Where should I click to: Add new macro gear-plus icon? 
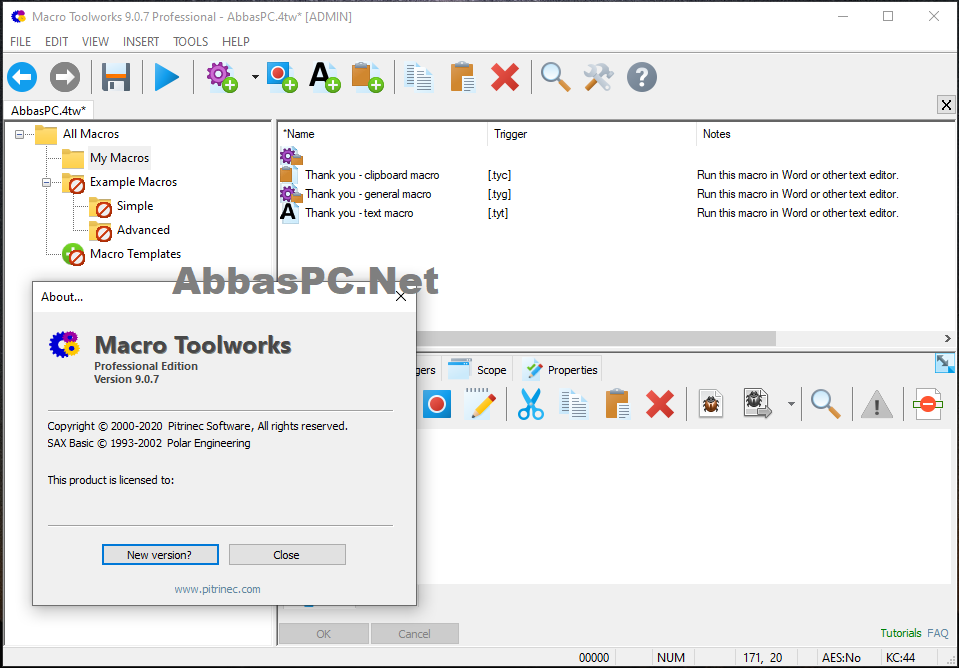coord(222,77)
